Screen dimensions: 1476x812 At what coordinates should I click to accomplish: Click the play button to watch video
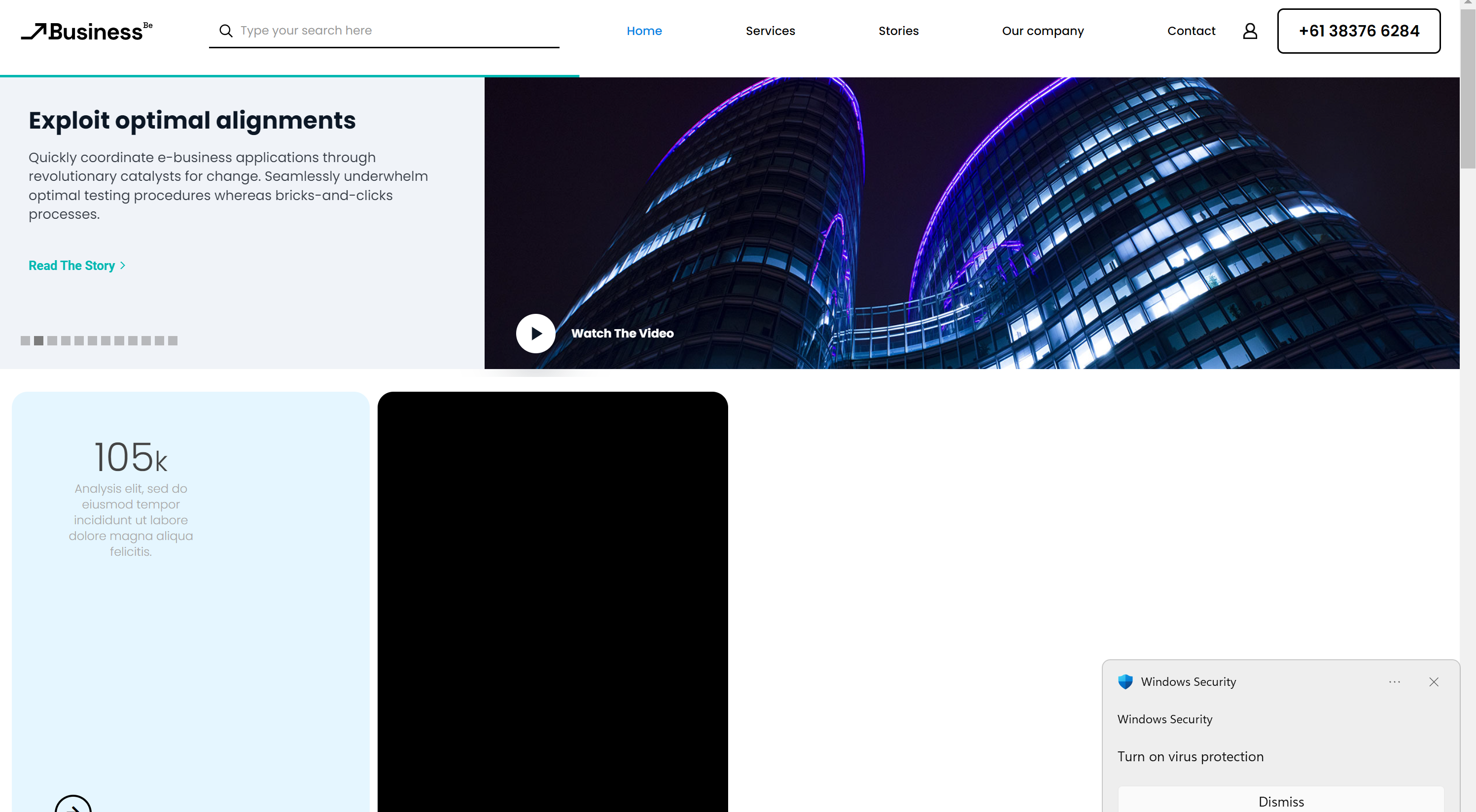point(535,333)
